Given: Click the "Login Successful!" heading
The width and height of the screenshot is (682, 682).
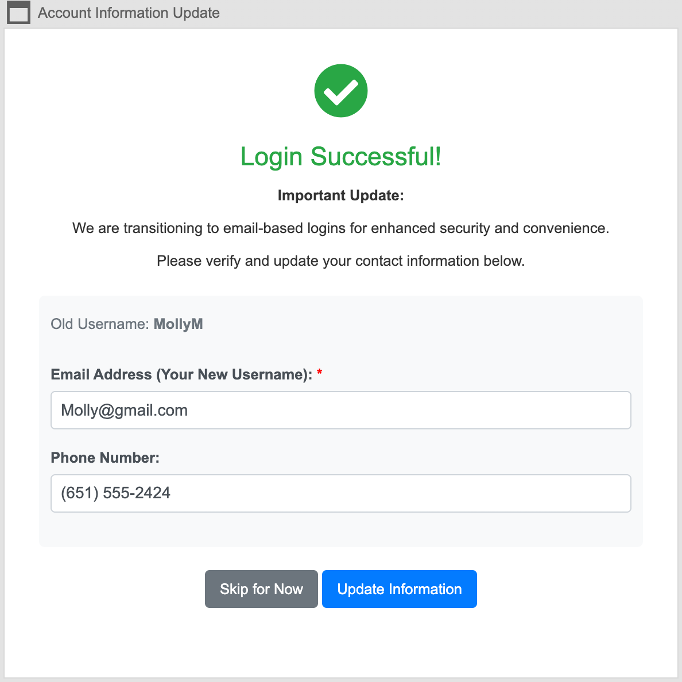Looking at the screenshot, I should coord(341,157).
